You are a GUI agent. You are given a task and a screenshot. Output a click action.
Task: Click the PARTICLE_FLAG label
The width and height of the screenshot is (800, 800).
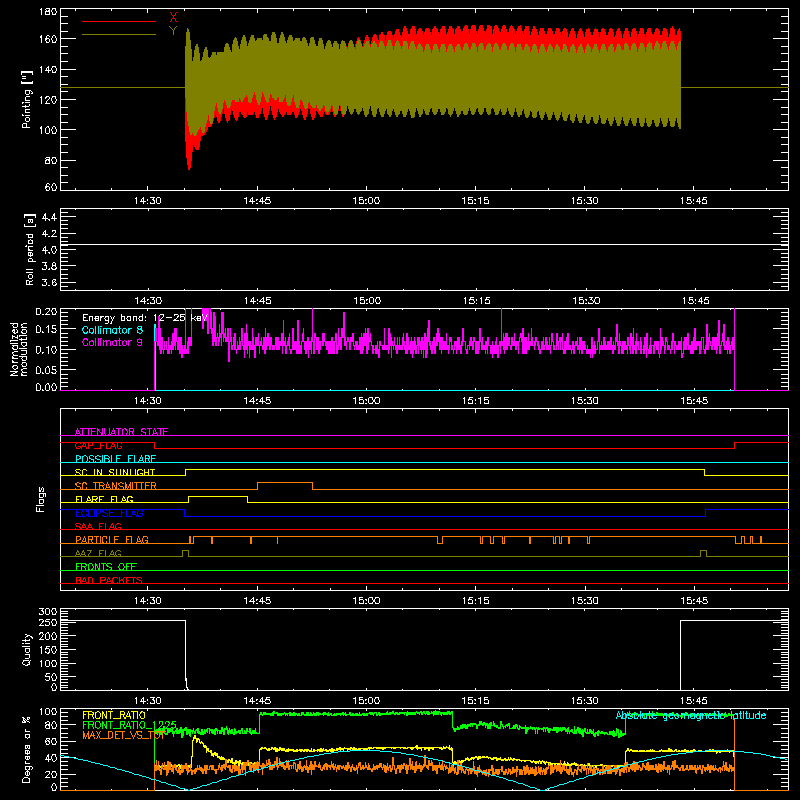pyautogui.click(x=112, y=540)
